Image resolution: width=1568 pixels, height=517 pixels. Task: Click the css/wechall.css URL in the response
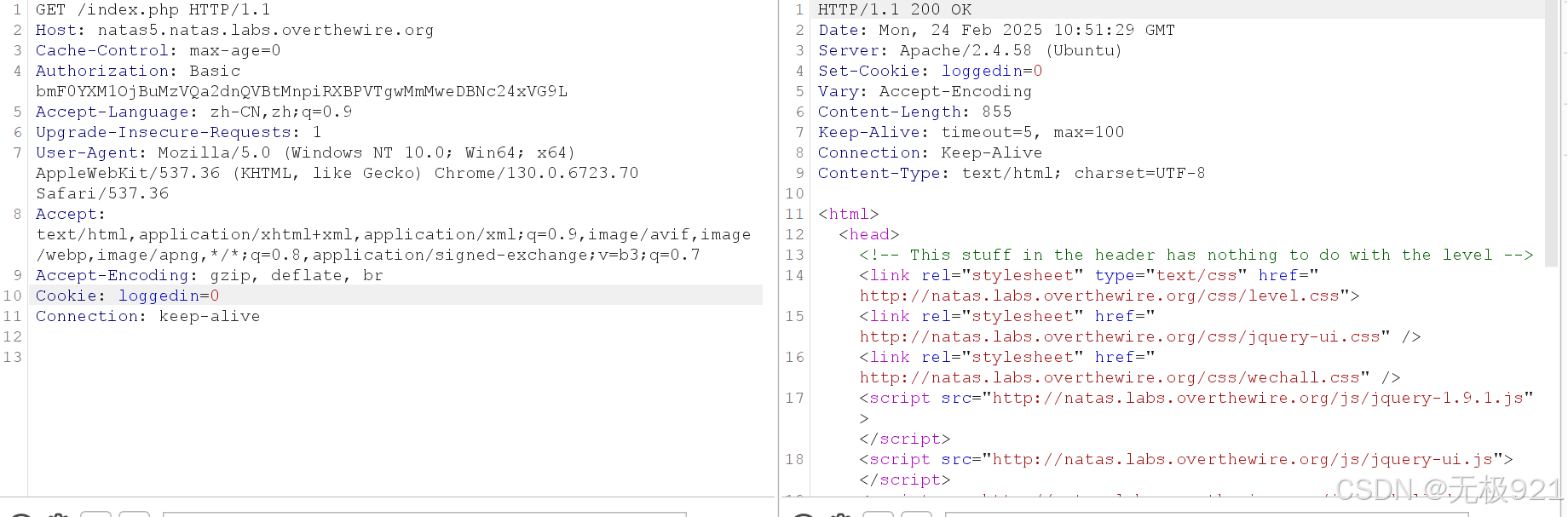point(1110,377)
